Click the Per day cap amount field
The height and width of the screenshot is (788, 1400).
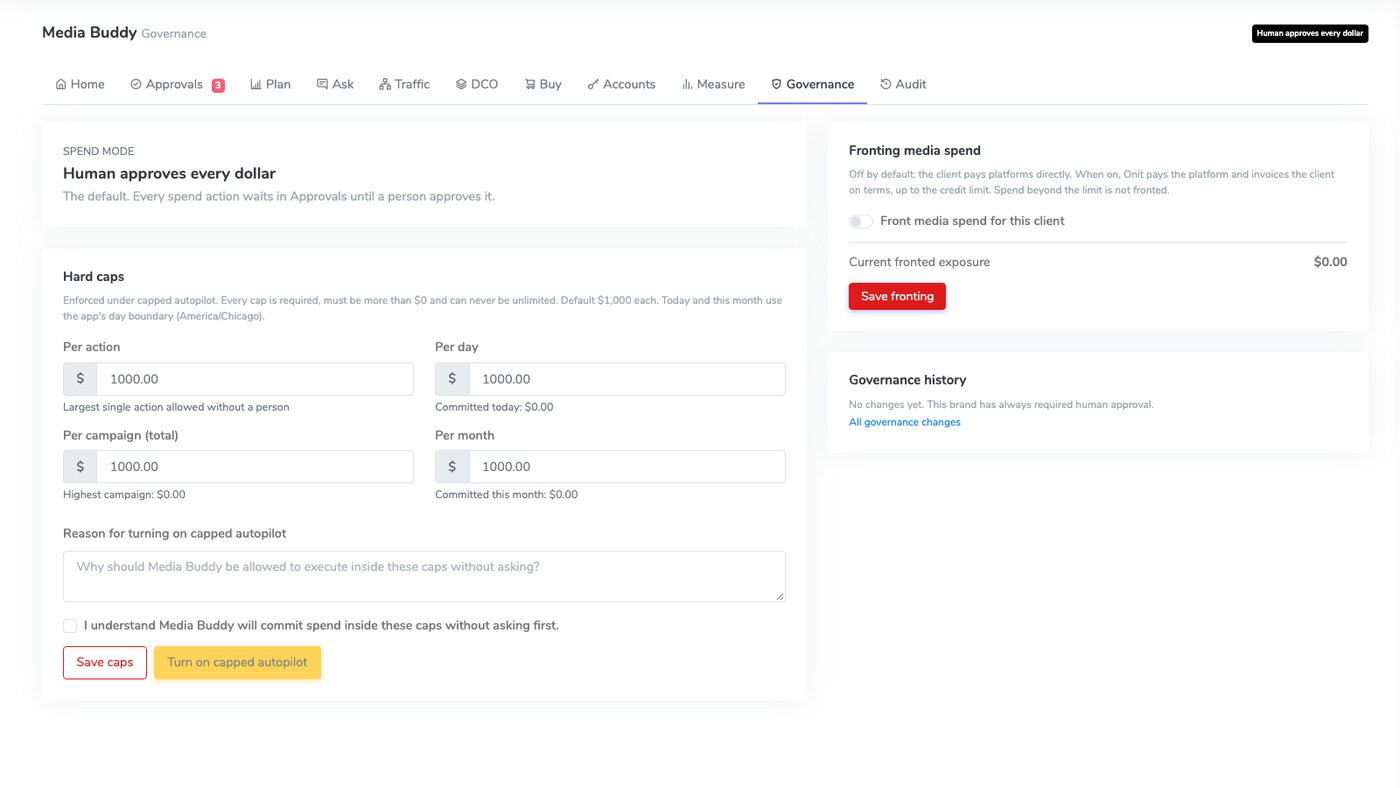point(627,379)
